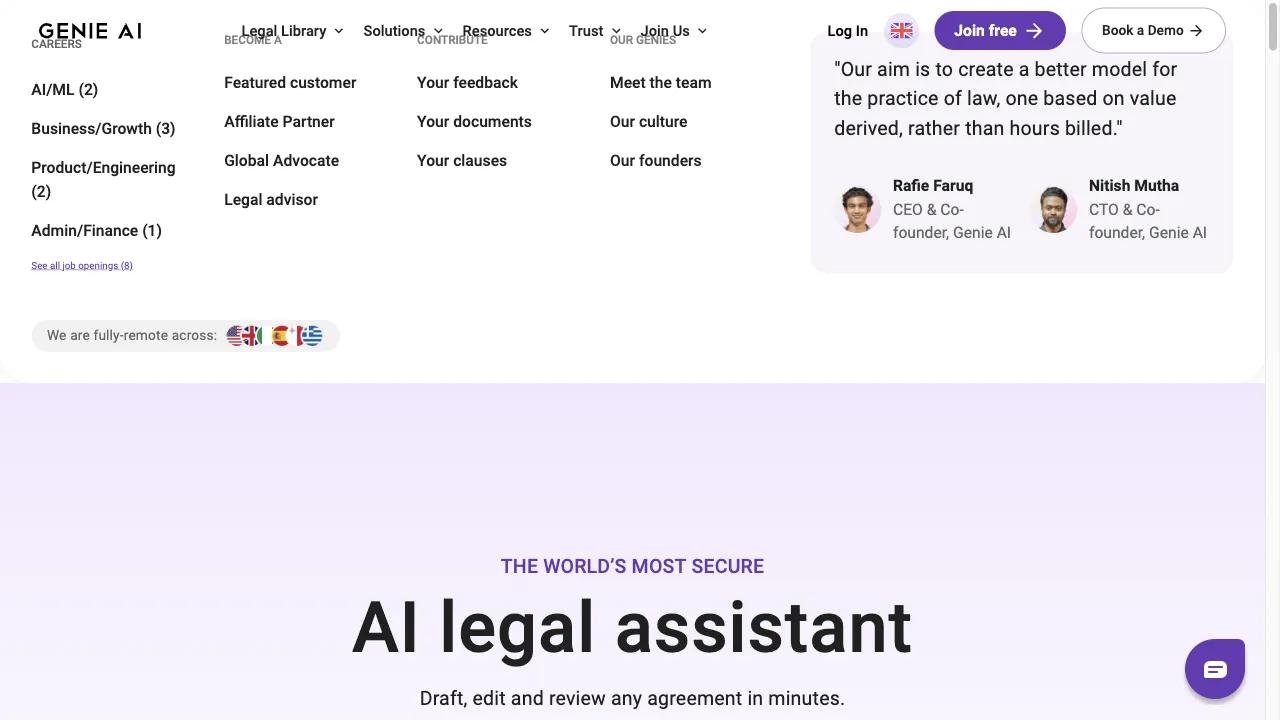The height and width of the screenshot is (720, 1280).
Task: Click THE WORLD'S MOST SECURE text
Action: coord(632,567)
